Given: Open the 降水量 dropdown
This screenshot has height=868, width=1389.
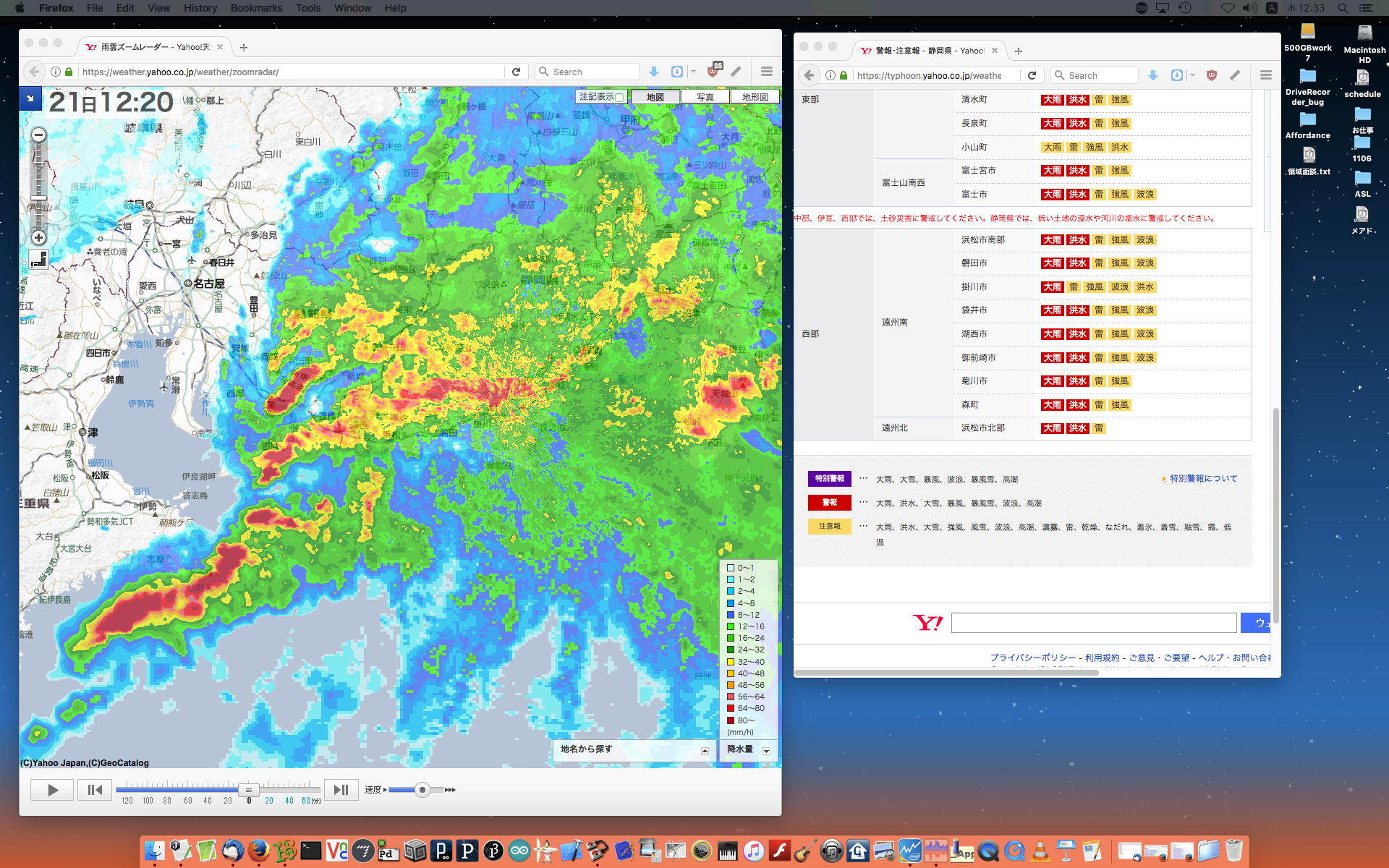Looking at the screenshot, I should [766, 751].
